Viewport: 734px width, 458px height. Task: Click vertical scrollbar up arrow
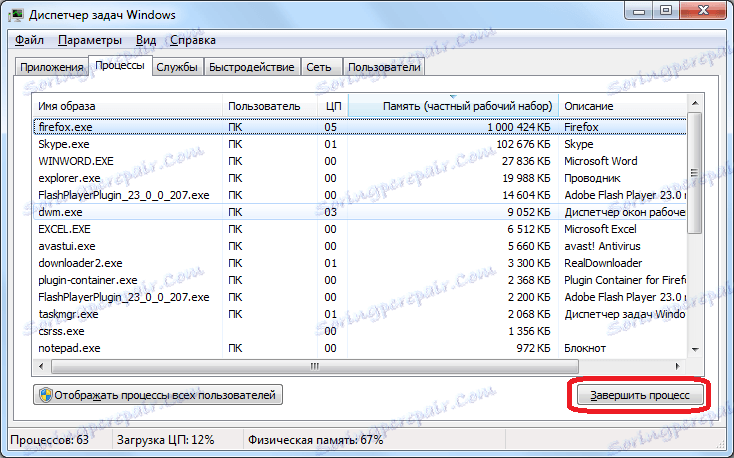(695, 103)
